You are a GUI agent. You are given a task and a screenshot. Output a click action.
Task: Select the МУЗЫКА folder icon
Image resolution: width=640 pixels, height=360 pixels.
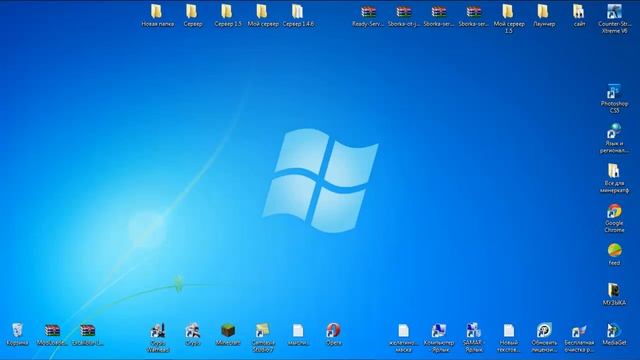614,291
